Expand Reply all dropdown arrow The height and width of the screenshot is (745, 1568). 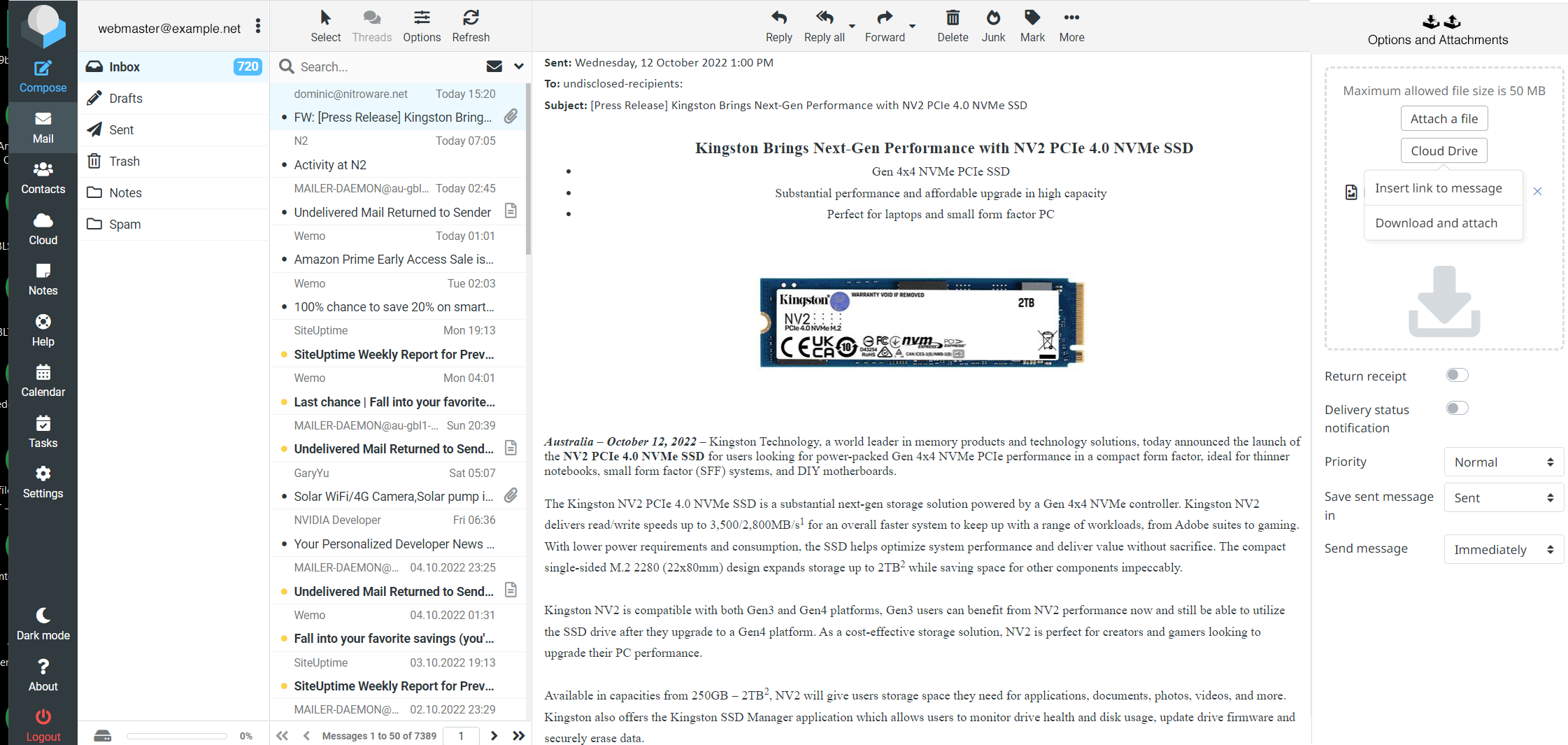[x=852, y=26]
